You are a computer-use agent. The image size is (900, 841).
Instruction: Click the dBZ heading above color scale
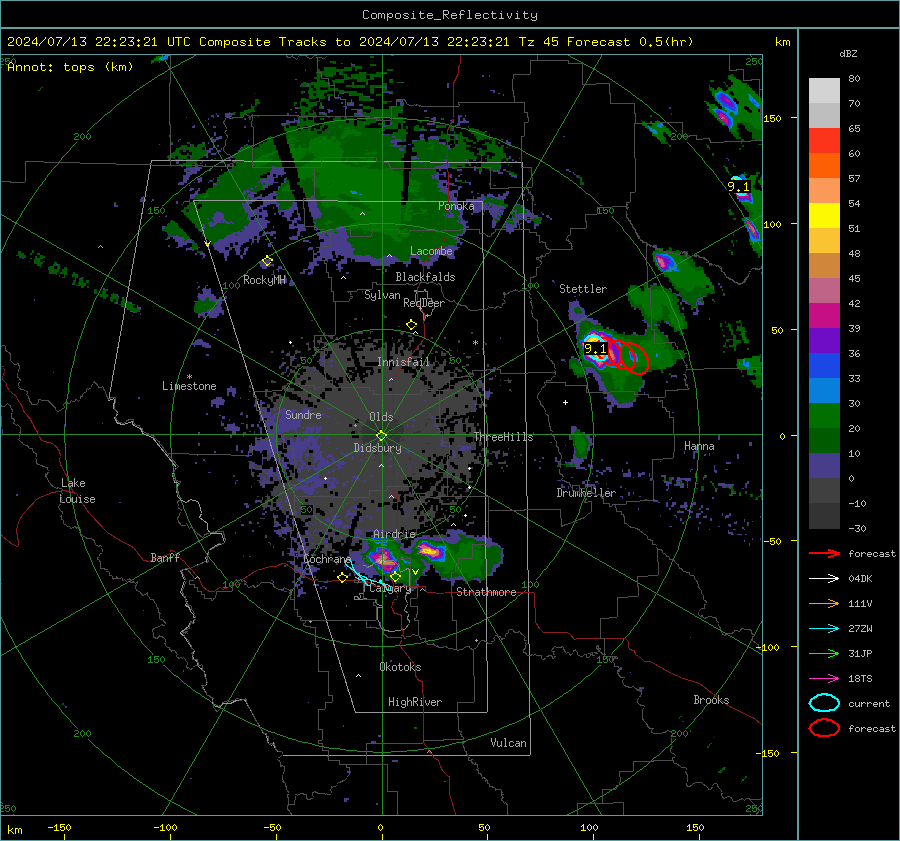pos(848,53)
